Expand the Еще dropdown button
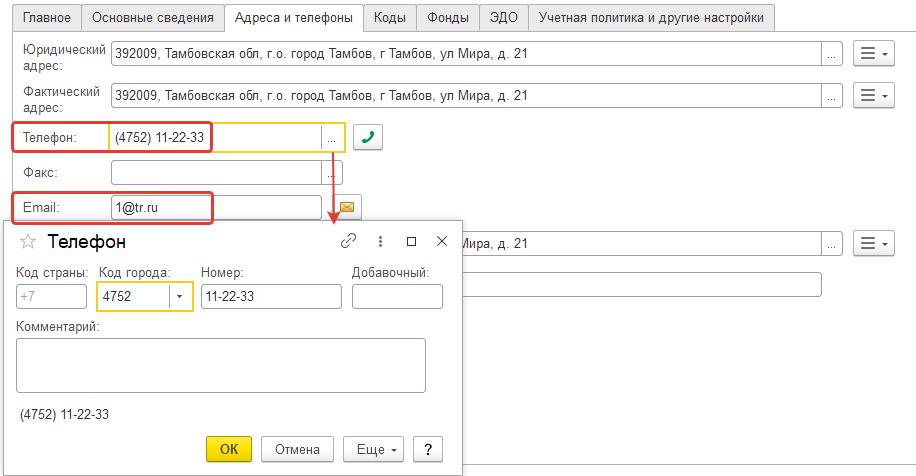This screenshot has width=916, height=476. tap(372, 449)
